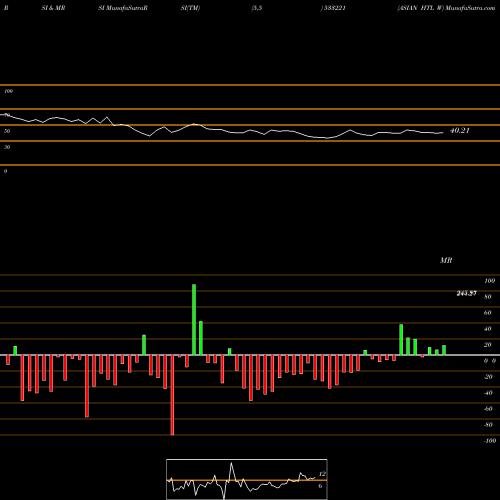Click the MR axis 80 label
The image size is (500, 500).
click(x=488, y=297)
